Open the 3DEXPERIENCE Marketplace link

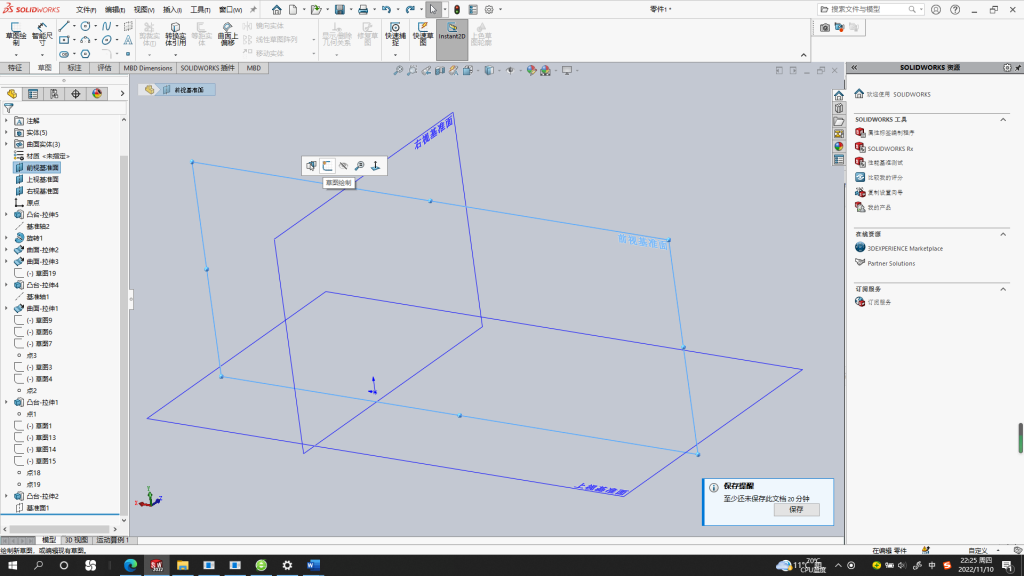tap(905, 249)
